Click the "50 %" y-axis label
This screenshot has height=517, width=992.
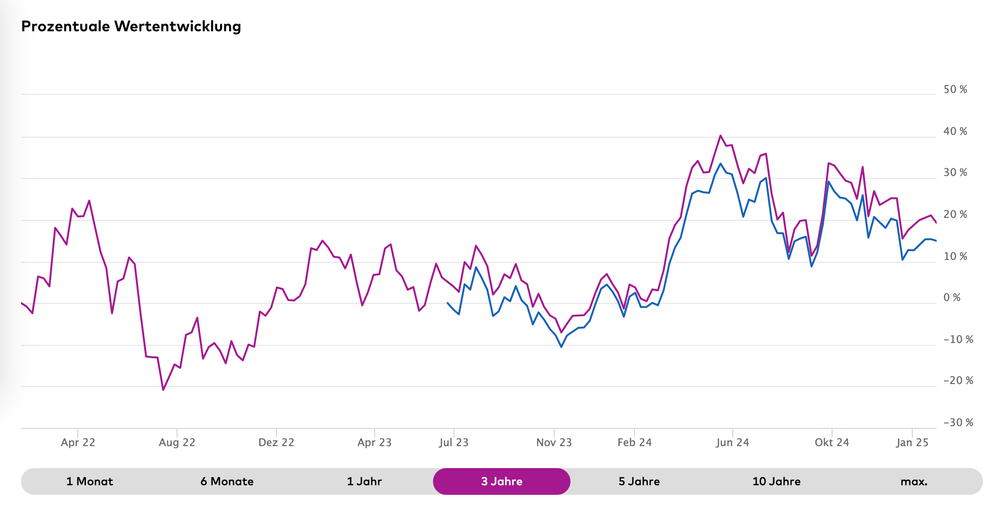[955, 90]
